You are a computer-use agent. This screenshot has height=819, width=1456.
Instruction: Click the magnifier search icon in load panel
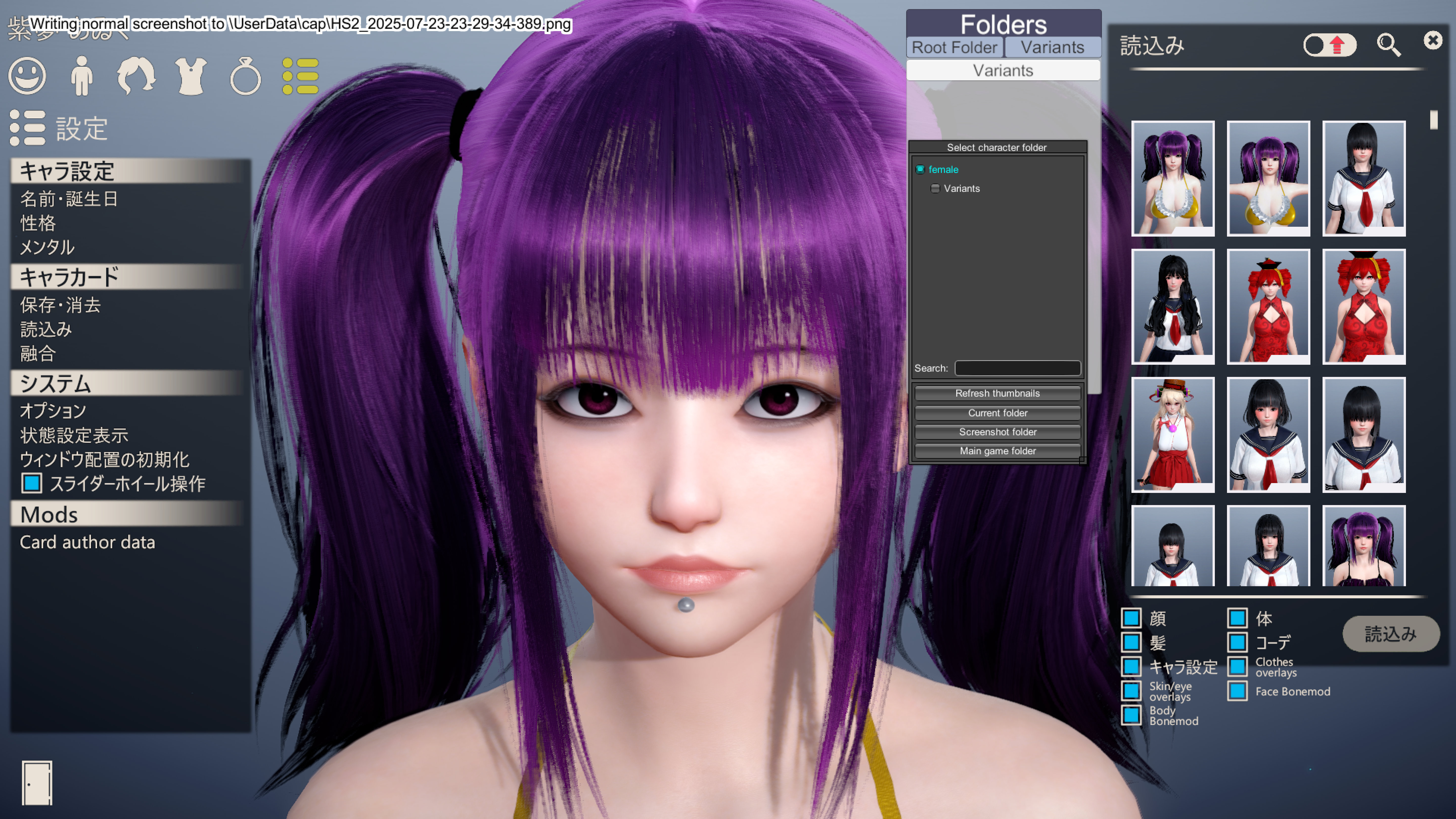pos(1388,45)
